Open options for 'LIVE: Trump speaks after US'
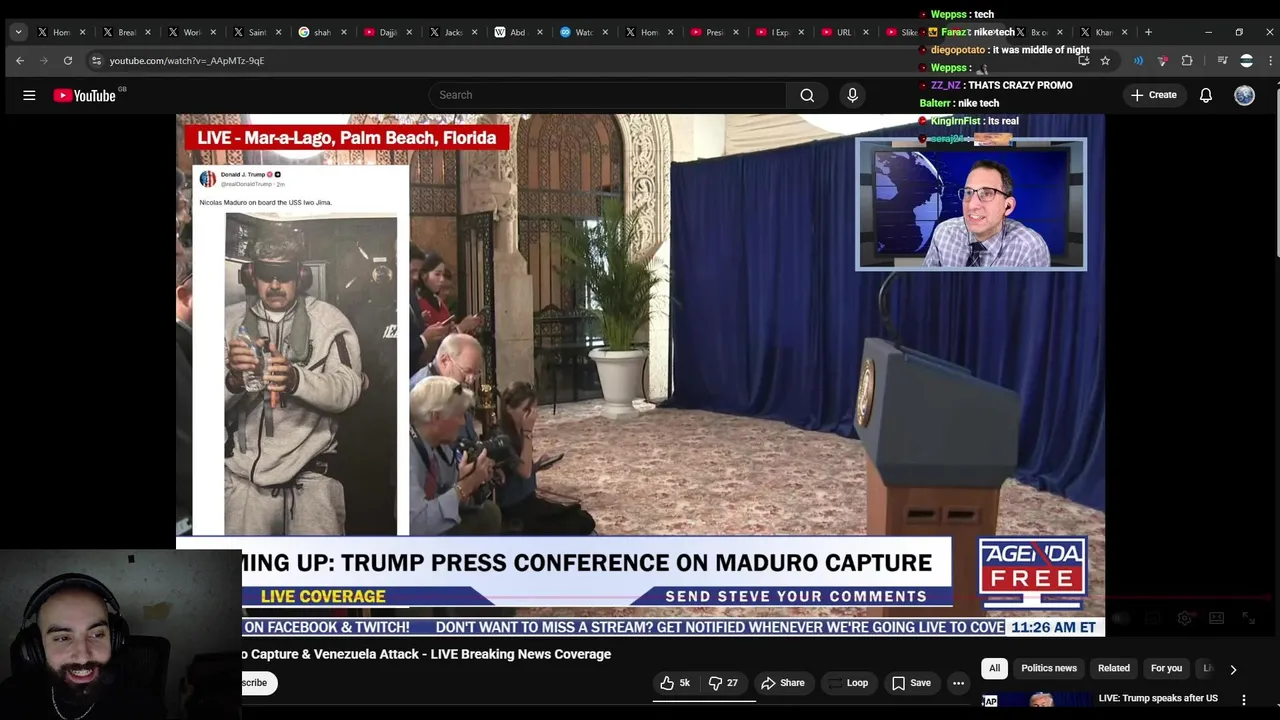The height and width of the screenshot is (720, 1280). pyautogui.click(x=1244, y=700)
